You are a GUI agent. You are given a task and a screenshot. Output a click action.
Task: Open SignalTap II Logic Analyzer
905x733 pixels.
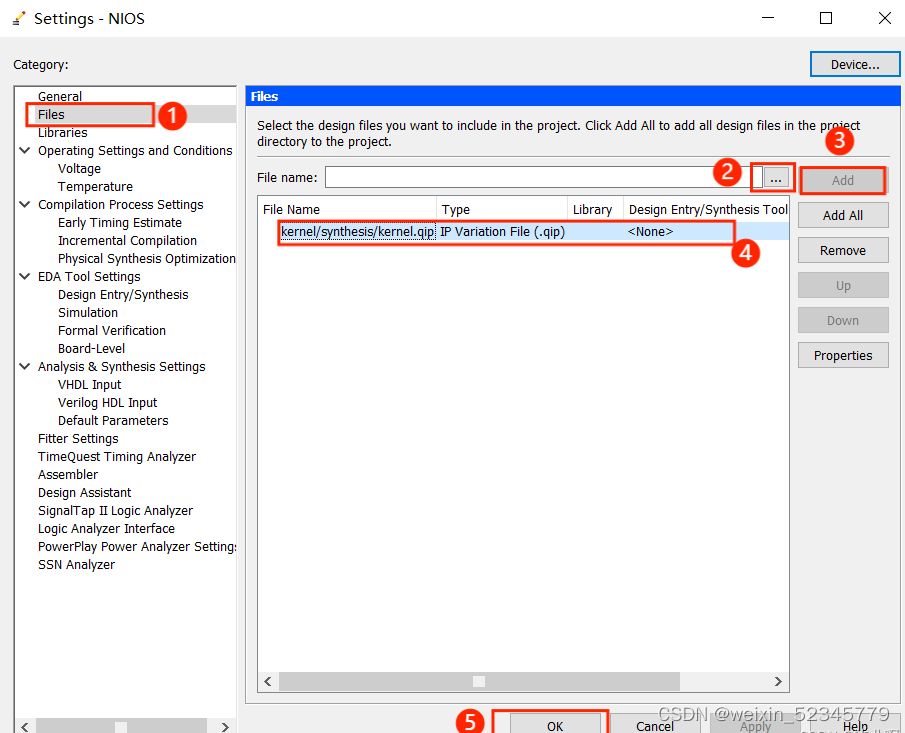[x=115, y=511]
